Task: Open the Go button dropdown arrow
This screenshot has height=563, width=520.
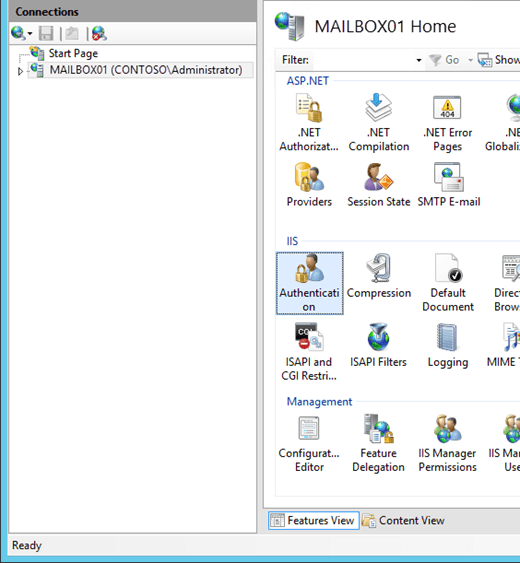Action: pos(470,60)
